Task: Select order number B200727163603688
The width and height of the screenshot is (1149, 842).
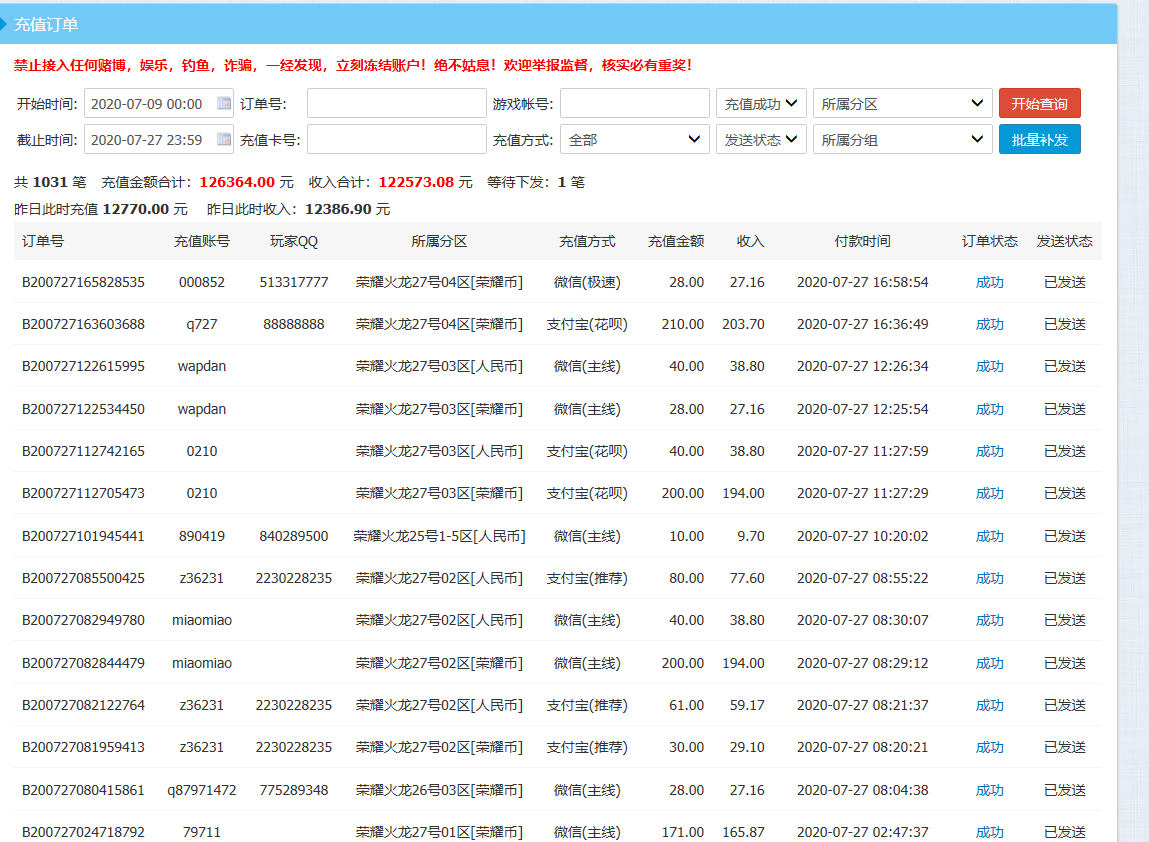Action: (x=84, y=324)
